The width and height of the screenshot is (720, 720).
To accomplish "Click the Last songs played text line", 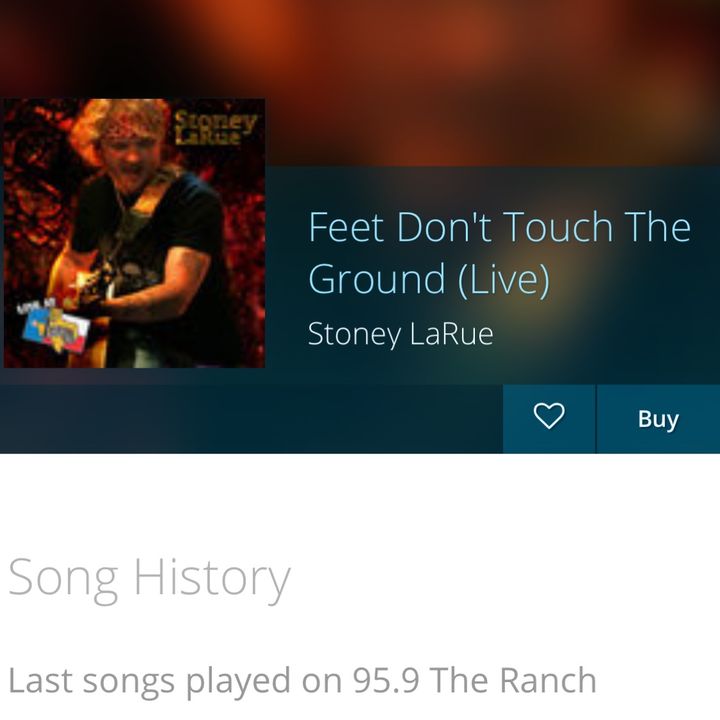I will tap(302, 682).
